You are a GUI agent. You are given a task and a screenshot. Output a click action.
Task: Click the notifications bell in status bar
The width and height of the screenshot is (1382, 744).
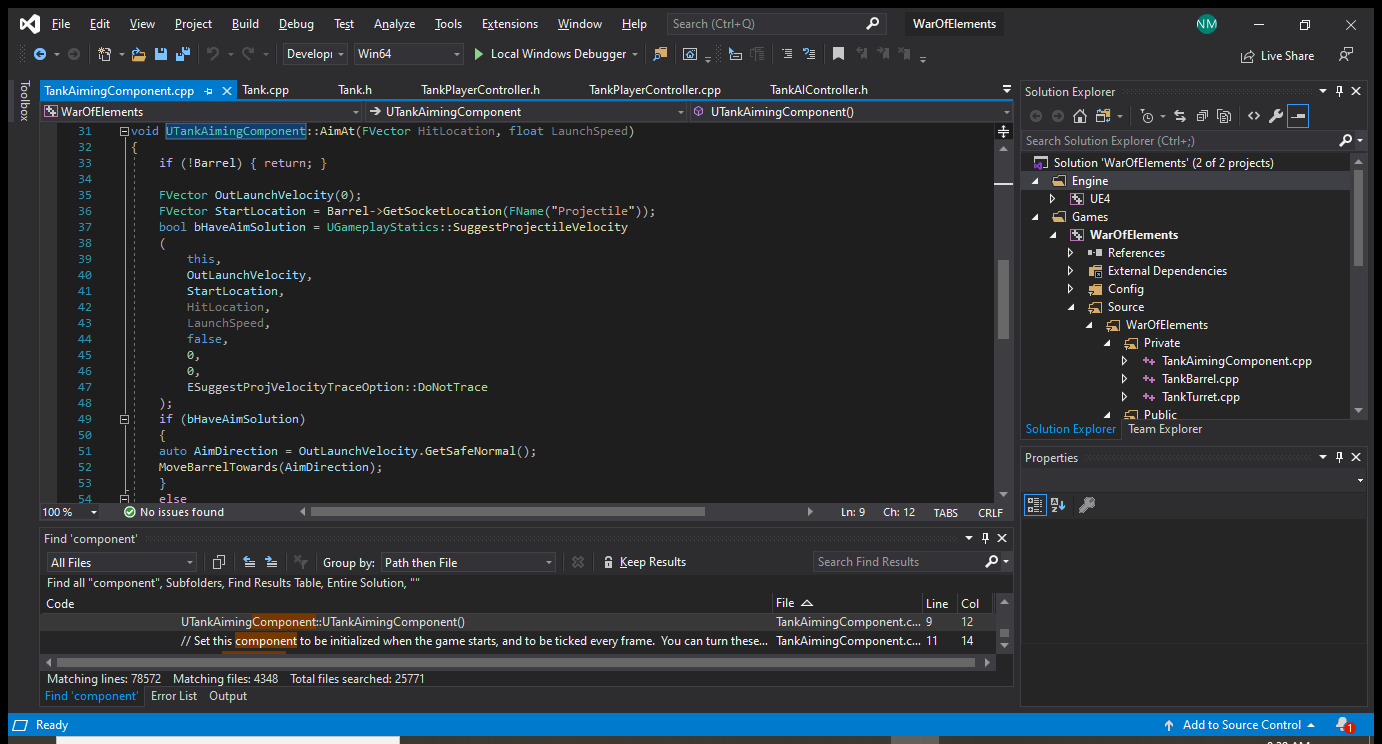[1342, 724]
